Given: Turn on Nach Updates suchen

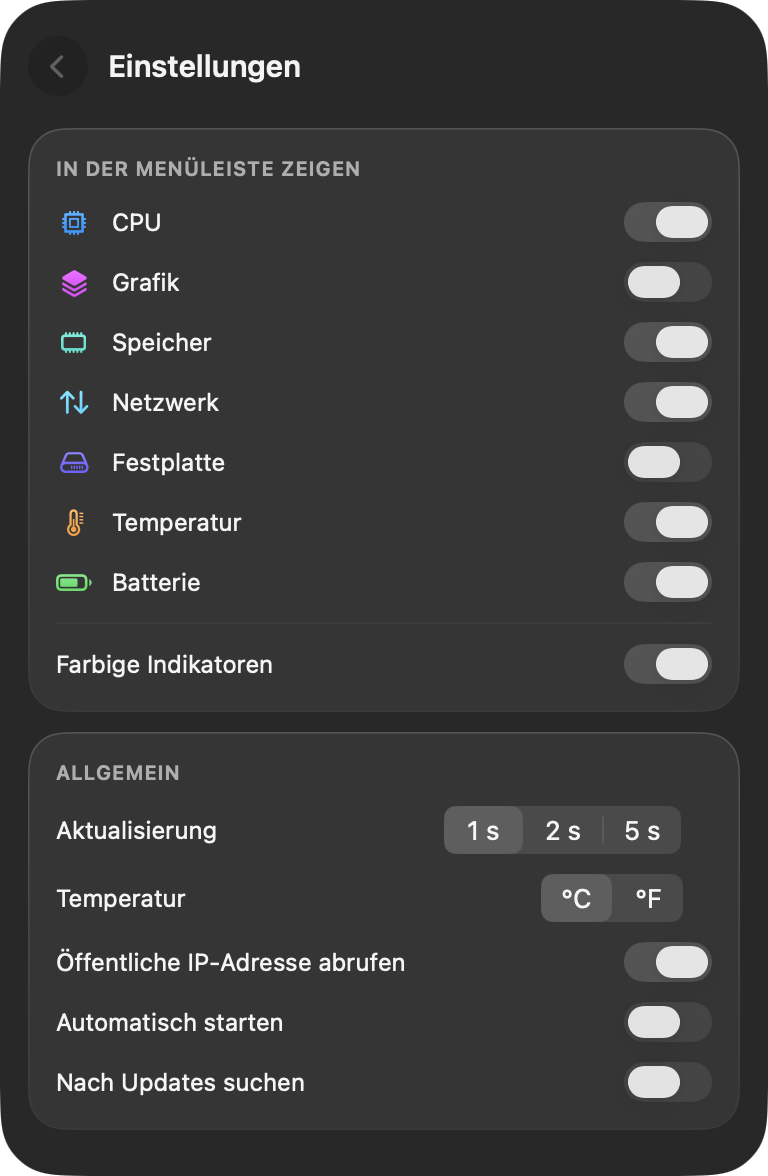Looking at the screenshot, I should pyautogui.click(x=668, y=1082).
